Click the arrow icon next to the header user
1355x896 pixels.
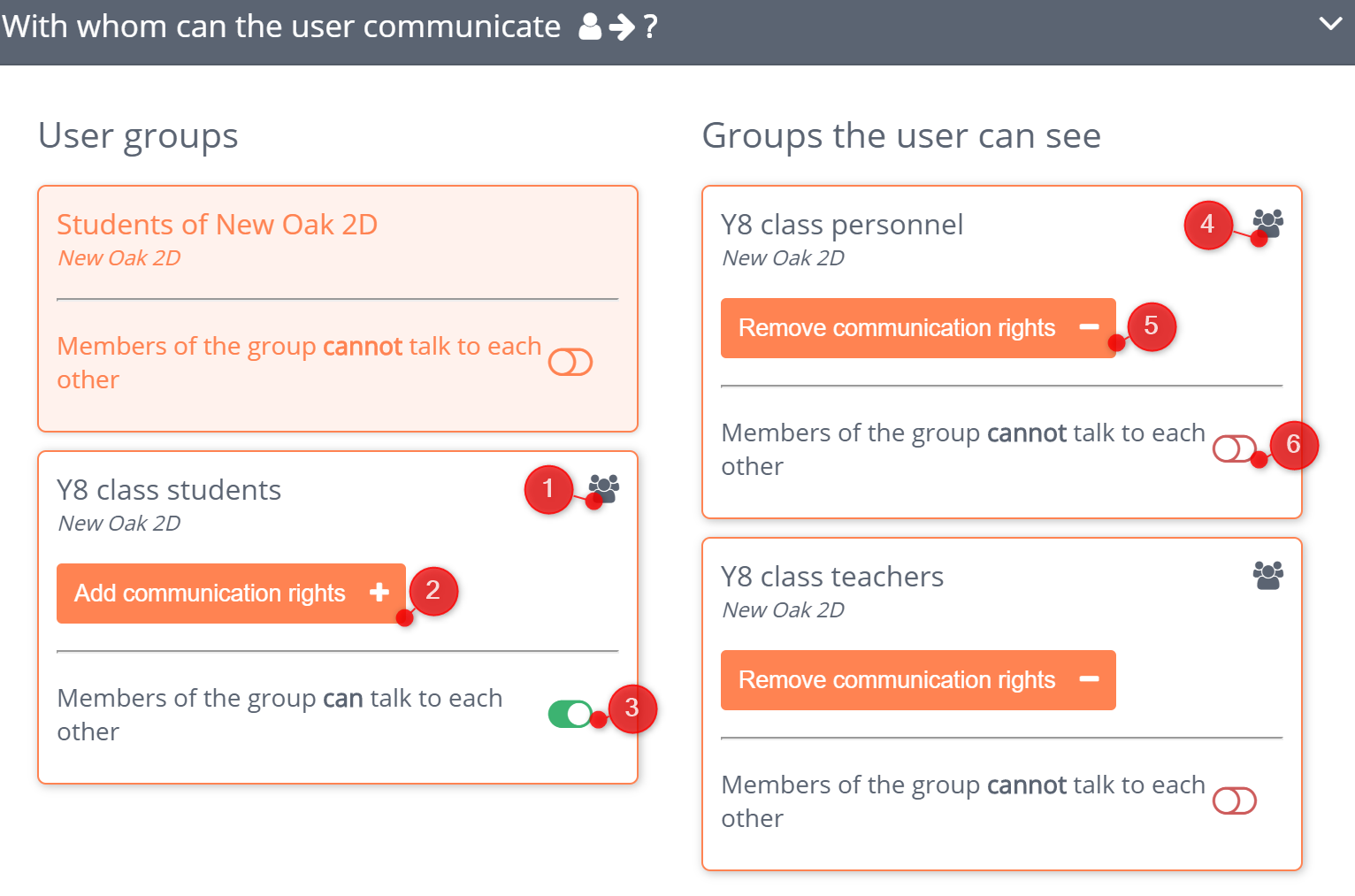(622, 27)
